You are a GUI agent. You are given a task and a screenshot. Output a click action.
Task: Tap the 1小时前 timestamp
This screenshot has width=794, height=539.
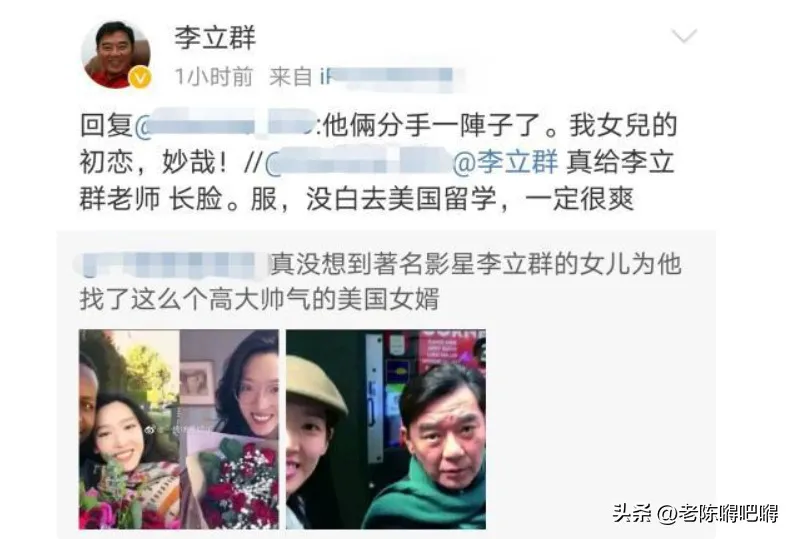point(214,77)
